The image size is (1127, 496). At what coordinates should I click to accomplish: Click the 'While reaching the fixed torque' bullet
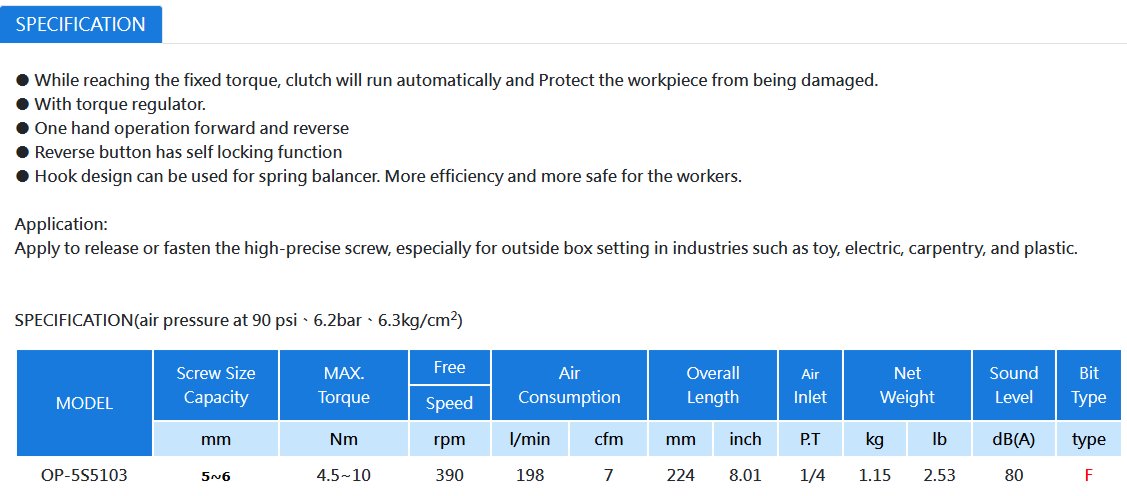446,80
